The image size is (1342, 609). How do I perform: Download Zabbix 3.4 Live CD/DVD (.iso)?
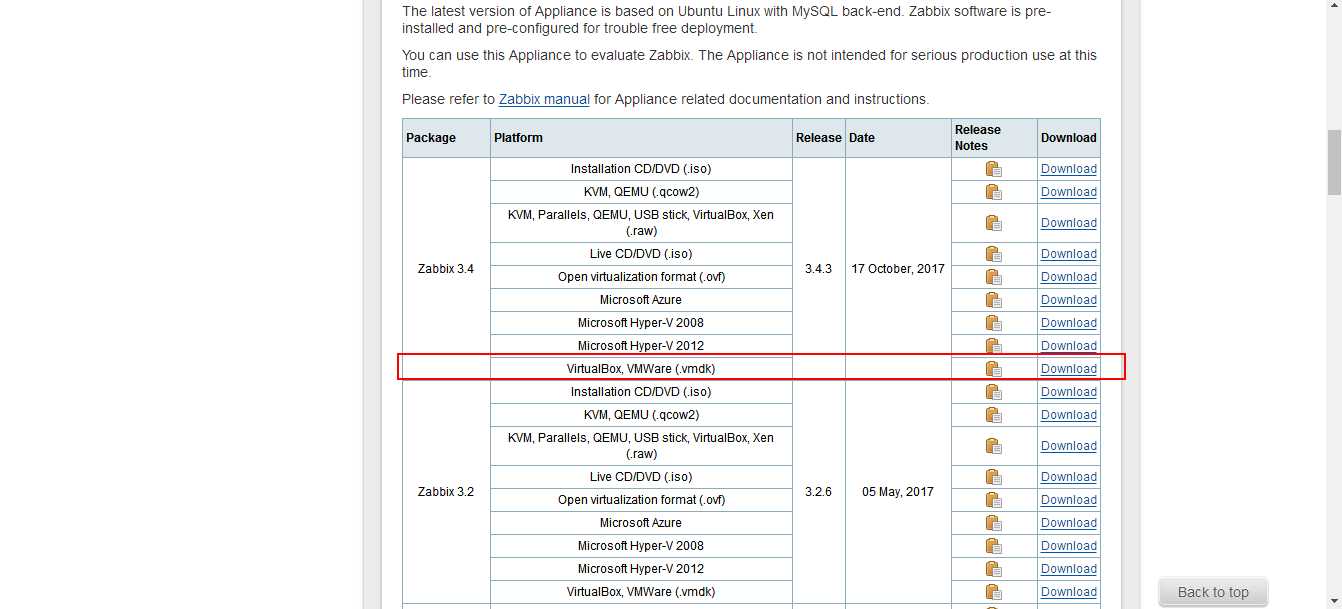(1068, 254)
